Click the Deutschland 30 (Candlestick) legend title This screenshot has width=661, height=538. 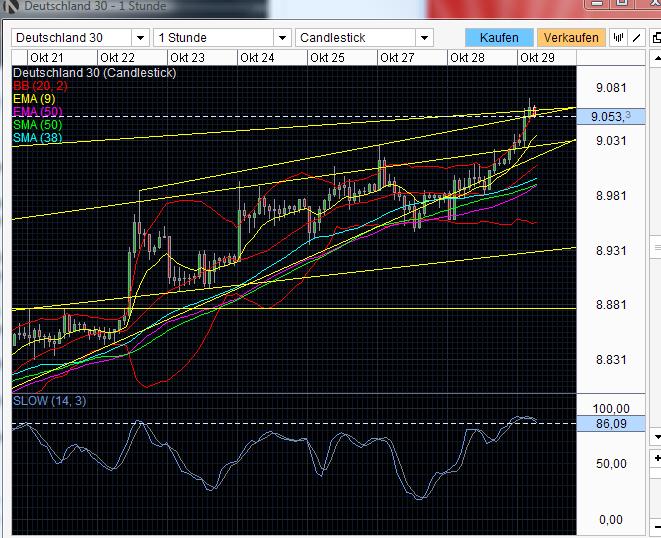[x=94, y=73]
